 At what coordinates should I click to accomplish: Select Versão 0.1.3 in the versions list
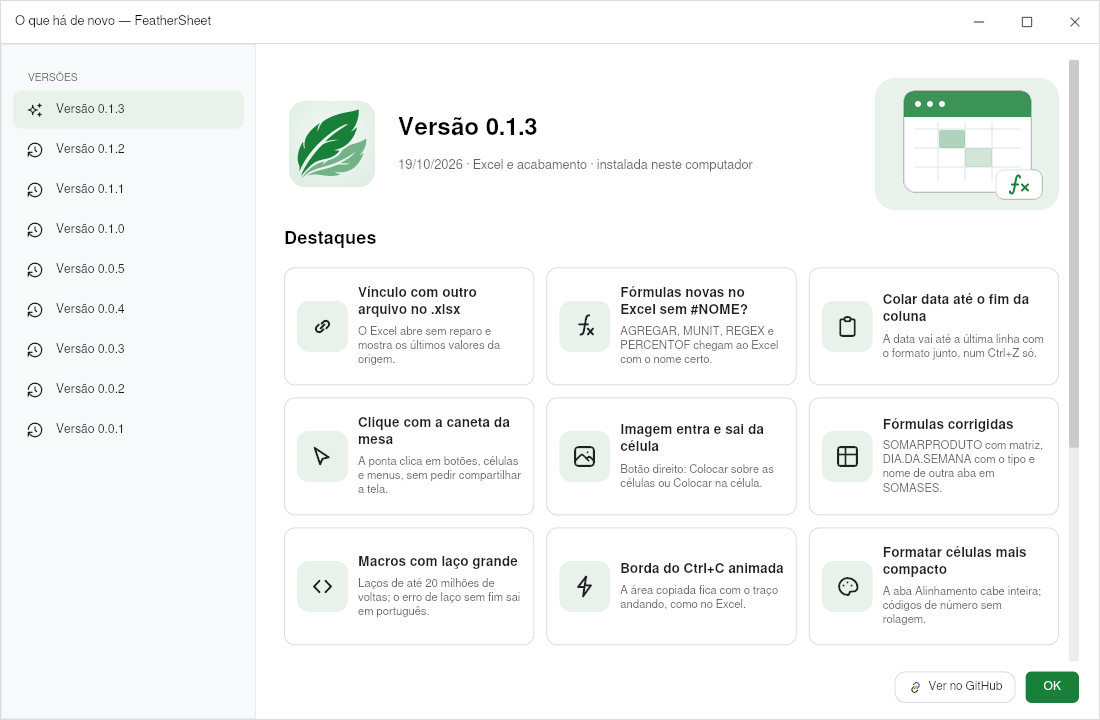pos(128,109)
